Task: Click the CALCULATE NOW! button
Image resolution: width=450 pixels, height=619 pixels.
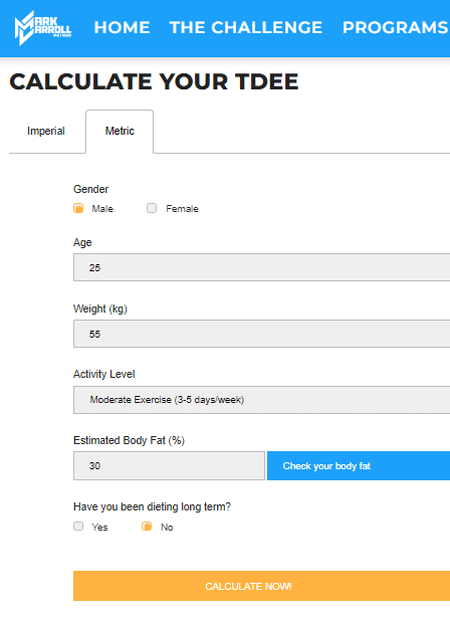Action: [262, 586]
